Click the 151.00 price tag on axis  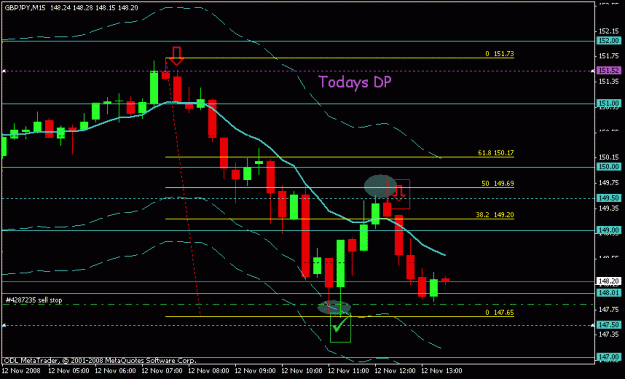coord(609,103)
